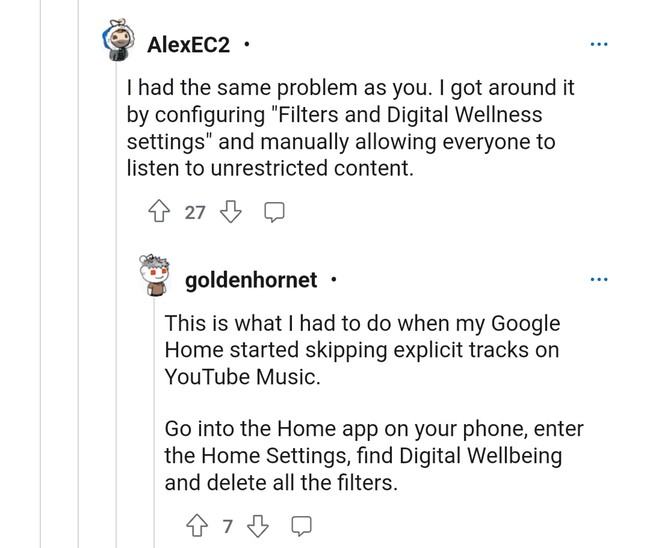
Task: Click the vote count 27
Action: (194, 212)
